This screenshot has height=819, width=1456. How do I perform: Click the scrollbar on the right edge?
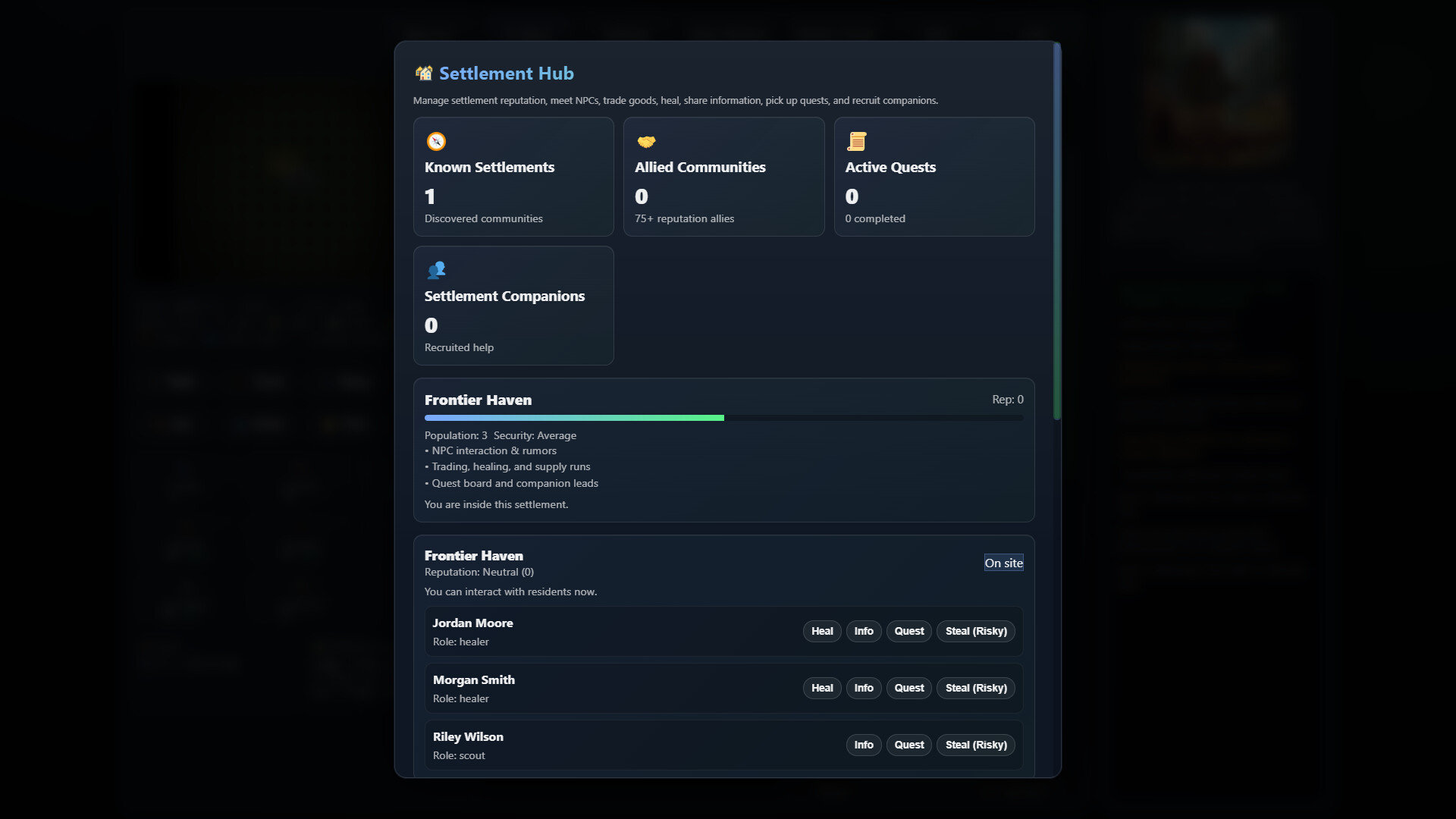click(x=1056, y=227)
